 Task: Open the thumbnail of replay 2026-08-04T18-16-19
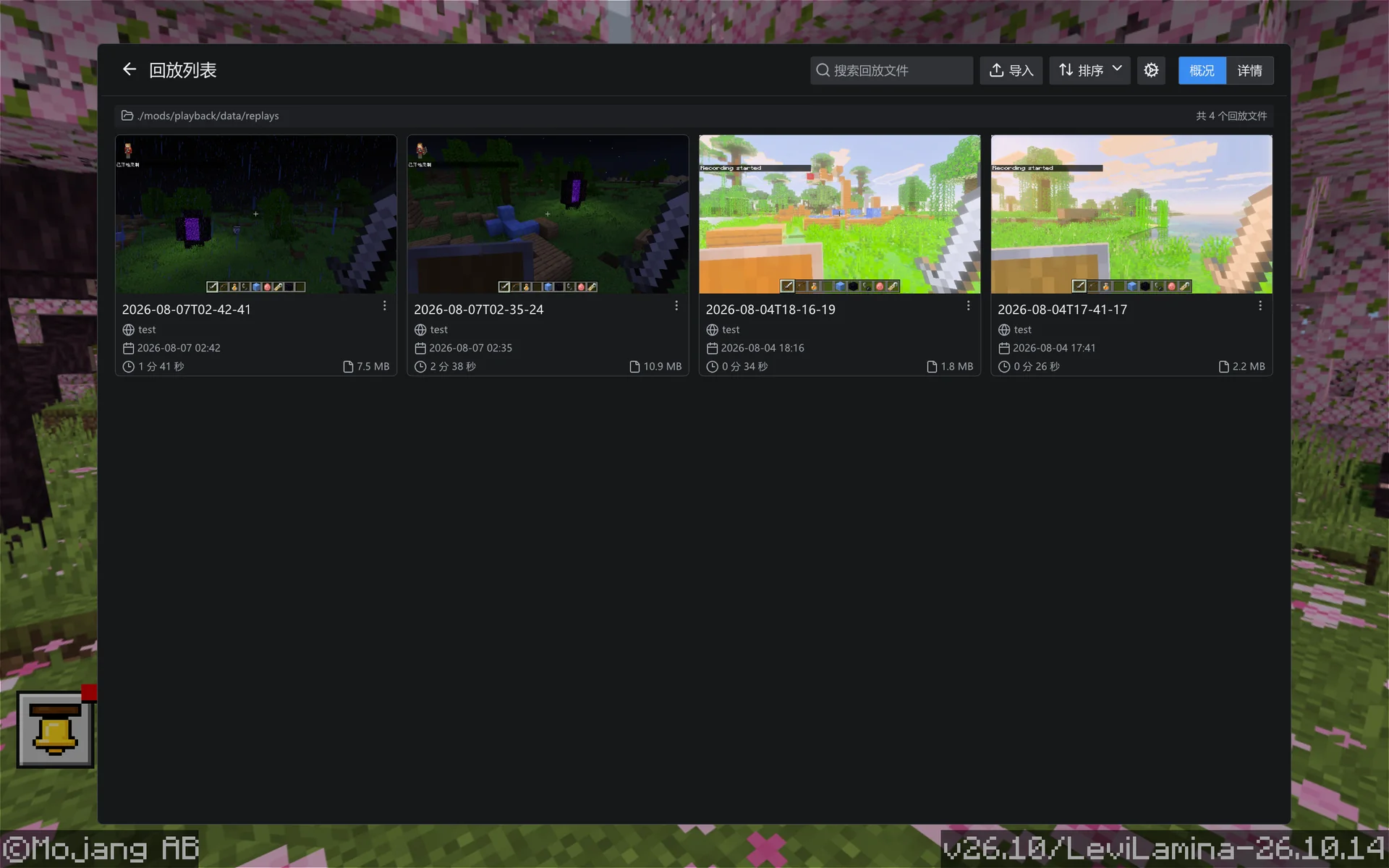coord(840,214)
